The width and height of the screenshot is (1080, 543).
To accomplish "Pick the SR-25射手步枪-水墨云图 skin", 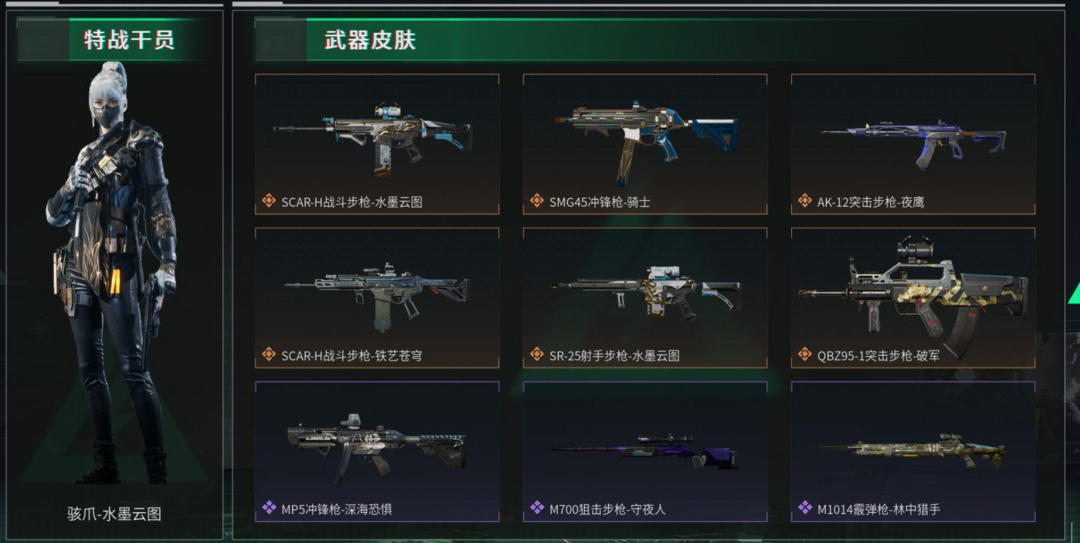I will tap(645, 298).
